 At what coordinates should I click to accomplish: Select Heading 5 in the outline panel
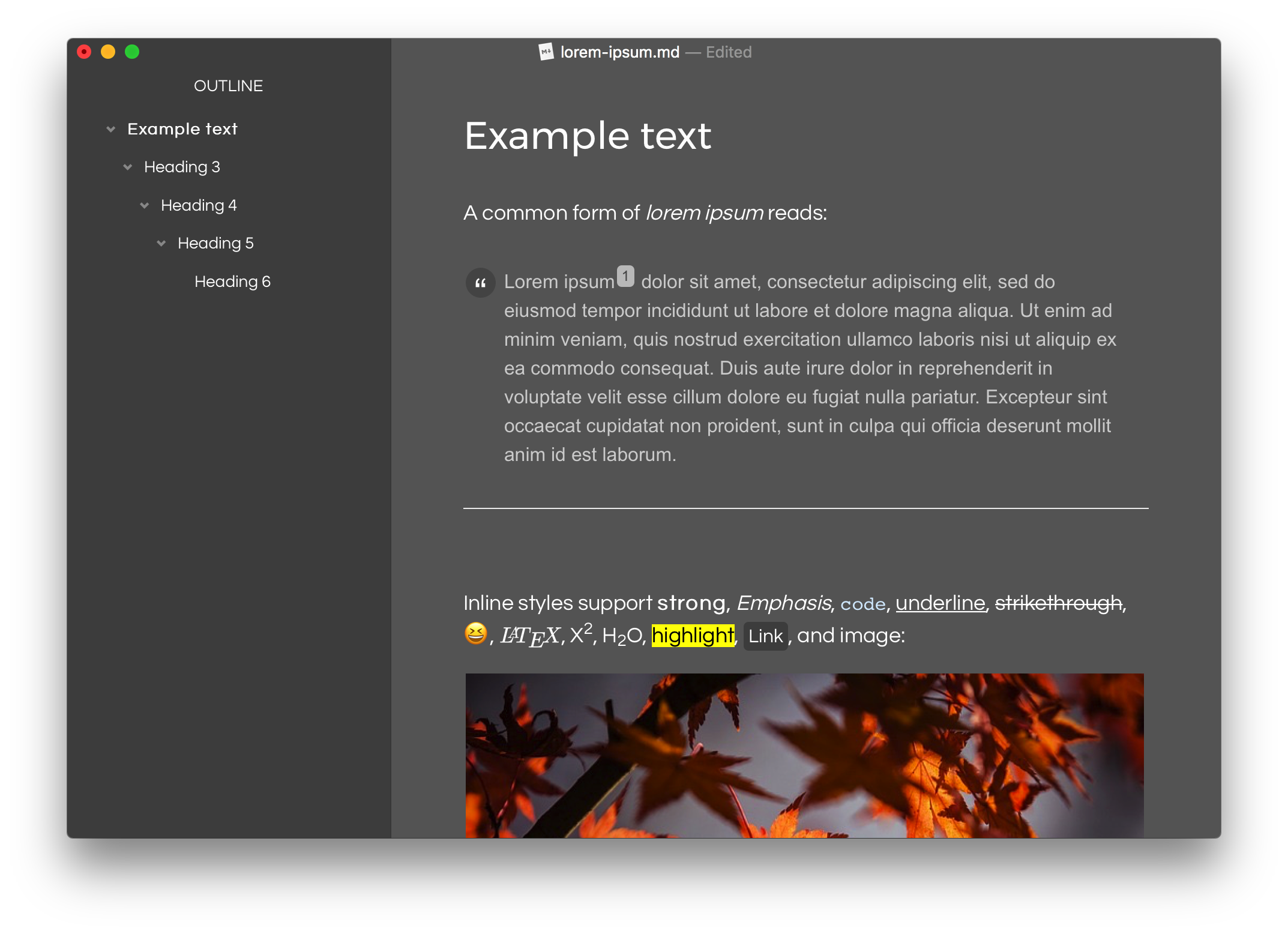point(214,242)
